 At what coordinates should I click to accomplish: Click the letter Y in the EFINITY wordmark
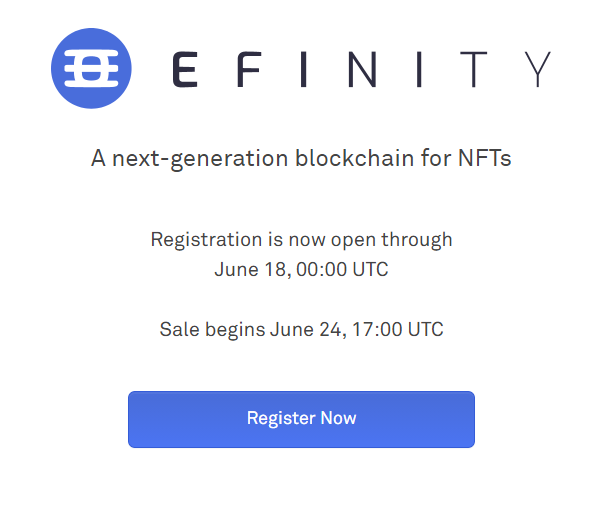(x=538, y=69)
